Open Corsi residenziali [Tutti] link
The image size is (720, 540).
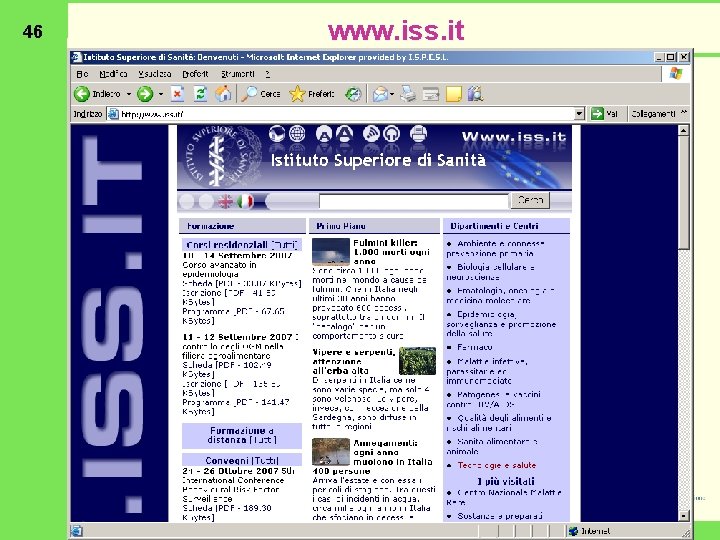(x=242, y=245)
